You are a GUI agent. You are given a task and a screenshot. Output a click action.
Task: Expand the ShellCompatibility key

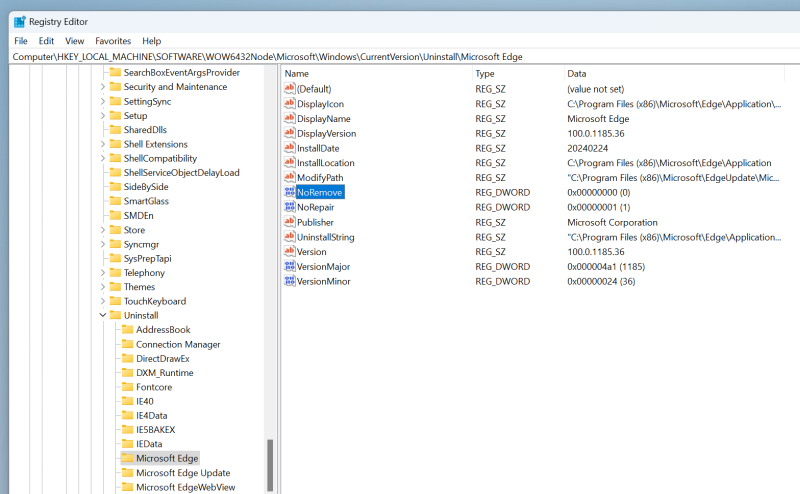[x=103, y=158]
